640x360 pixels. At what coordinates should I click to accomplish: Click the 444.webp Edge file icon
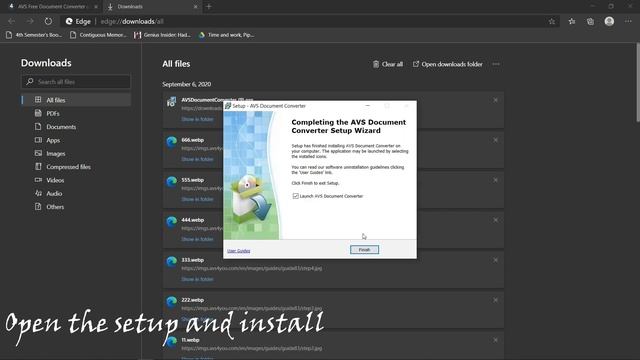tap(171, 222)
